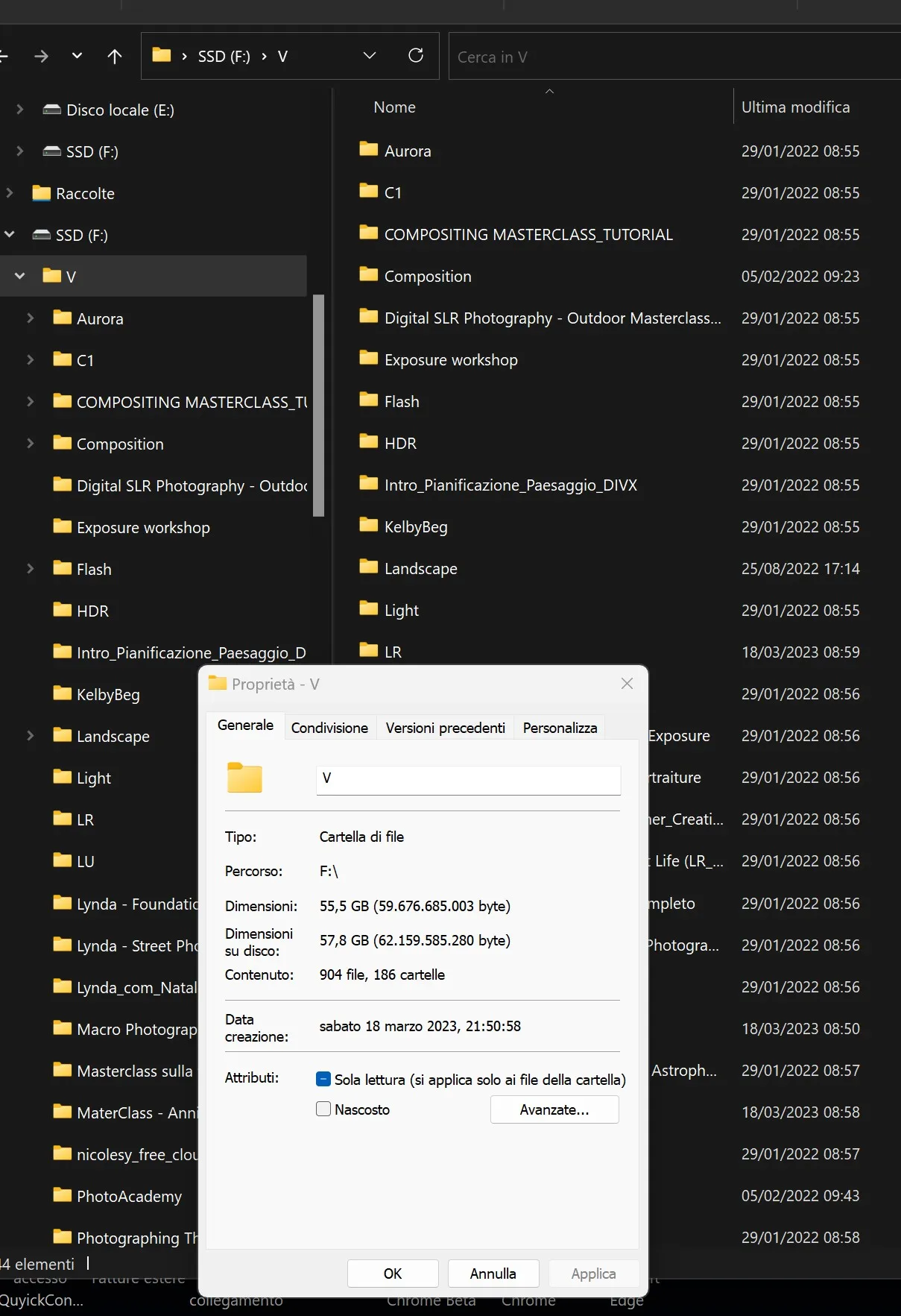This screenshot has width=901, height=1316.
Task: Click Annulla in the properties dialog
Action: (493, 1274)
